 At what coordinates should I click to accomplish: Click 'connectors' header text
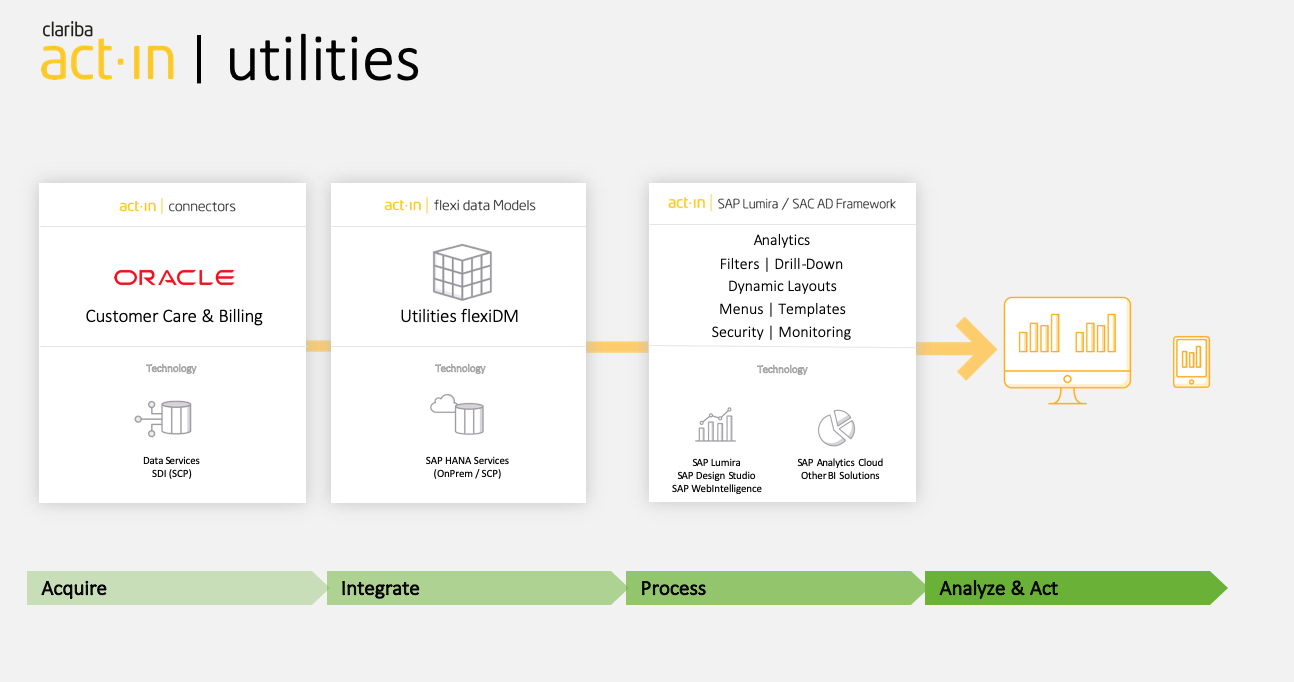(x=202, y=206)
